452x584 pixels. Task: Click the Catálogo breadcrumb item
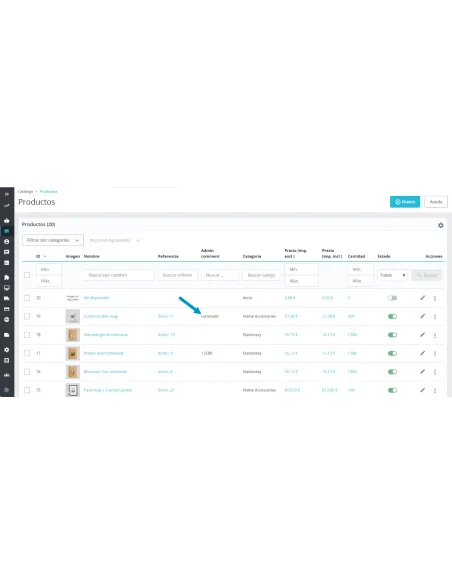[x=25, y=191]
